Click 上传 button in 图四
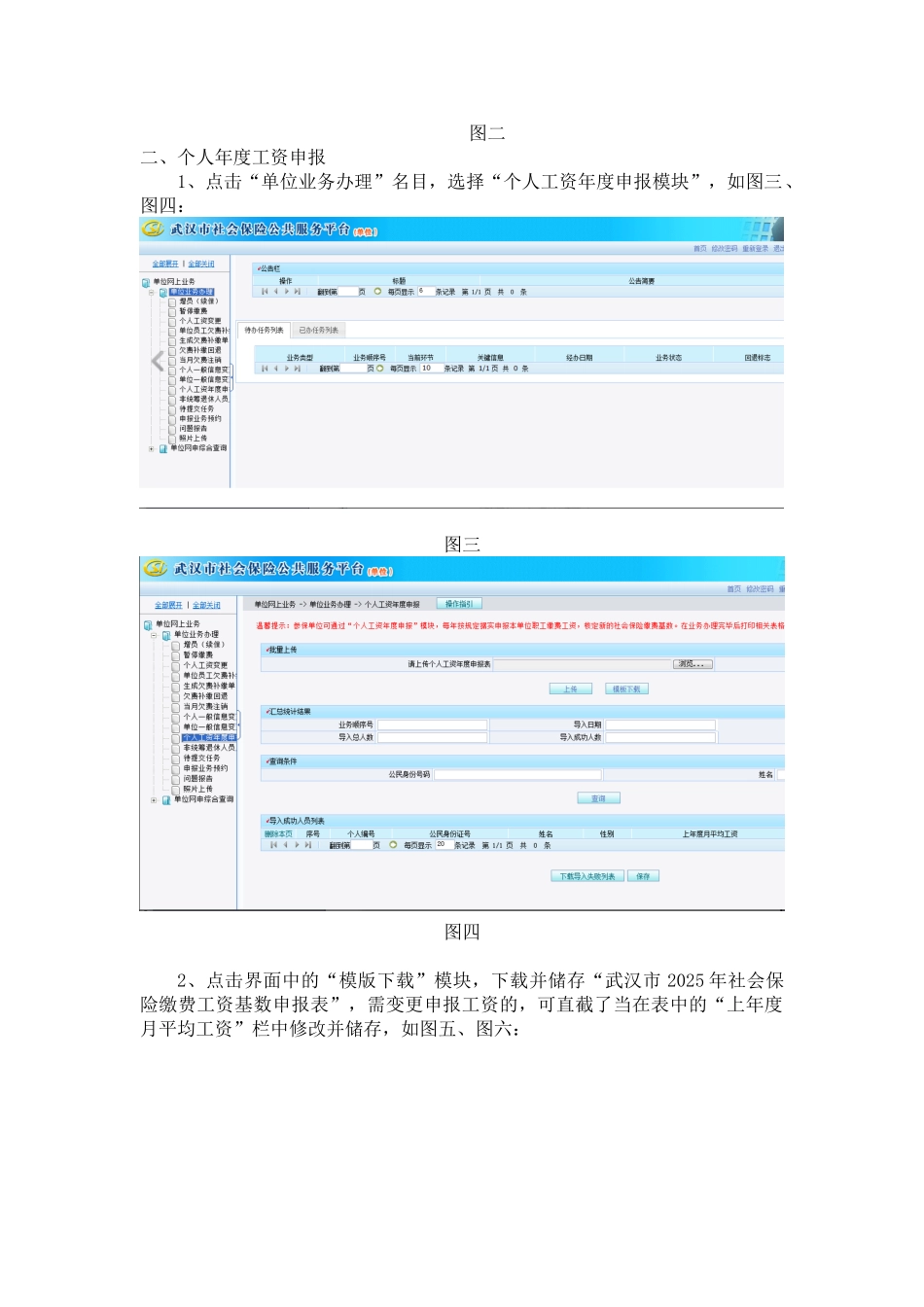Screen dimensions: 924x1307 point(571,689)
